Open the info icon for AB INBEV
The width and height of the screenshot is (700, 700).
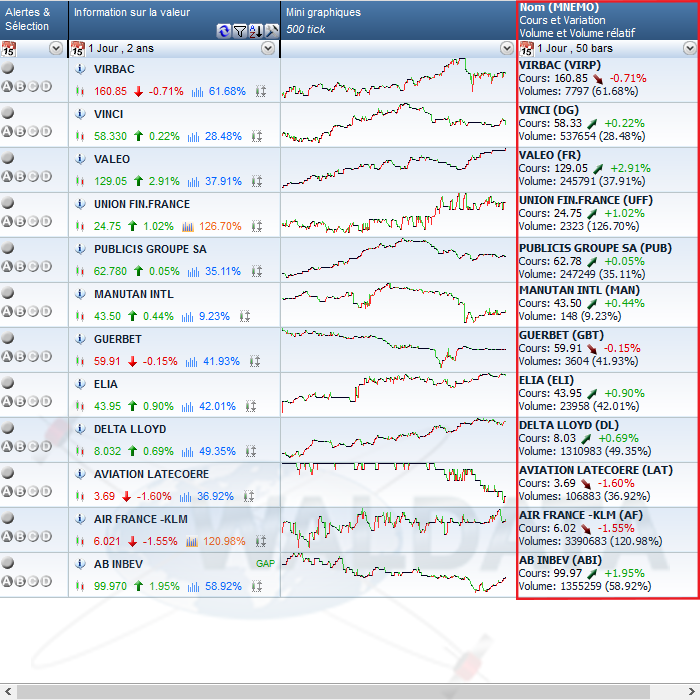(x=80, y=564)
